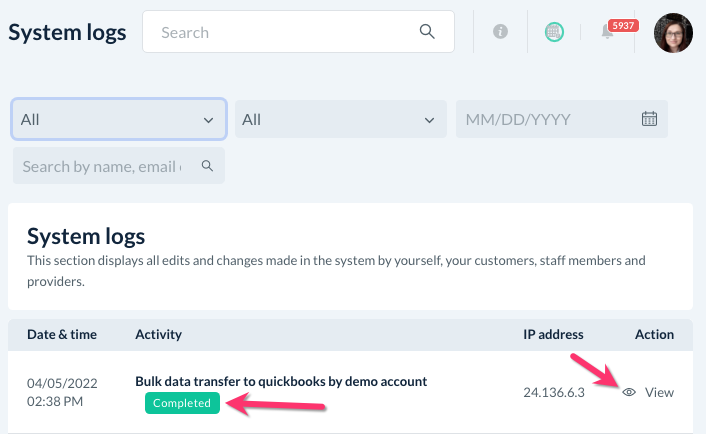The height and width of the screenshot is (434, 706).
Task: Click magnifier icon in name search filter
Action: tap(207, 166)
